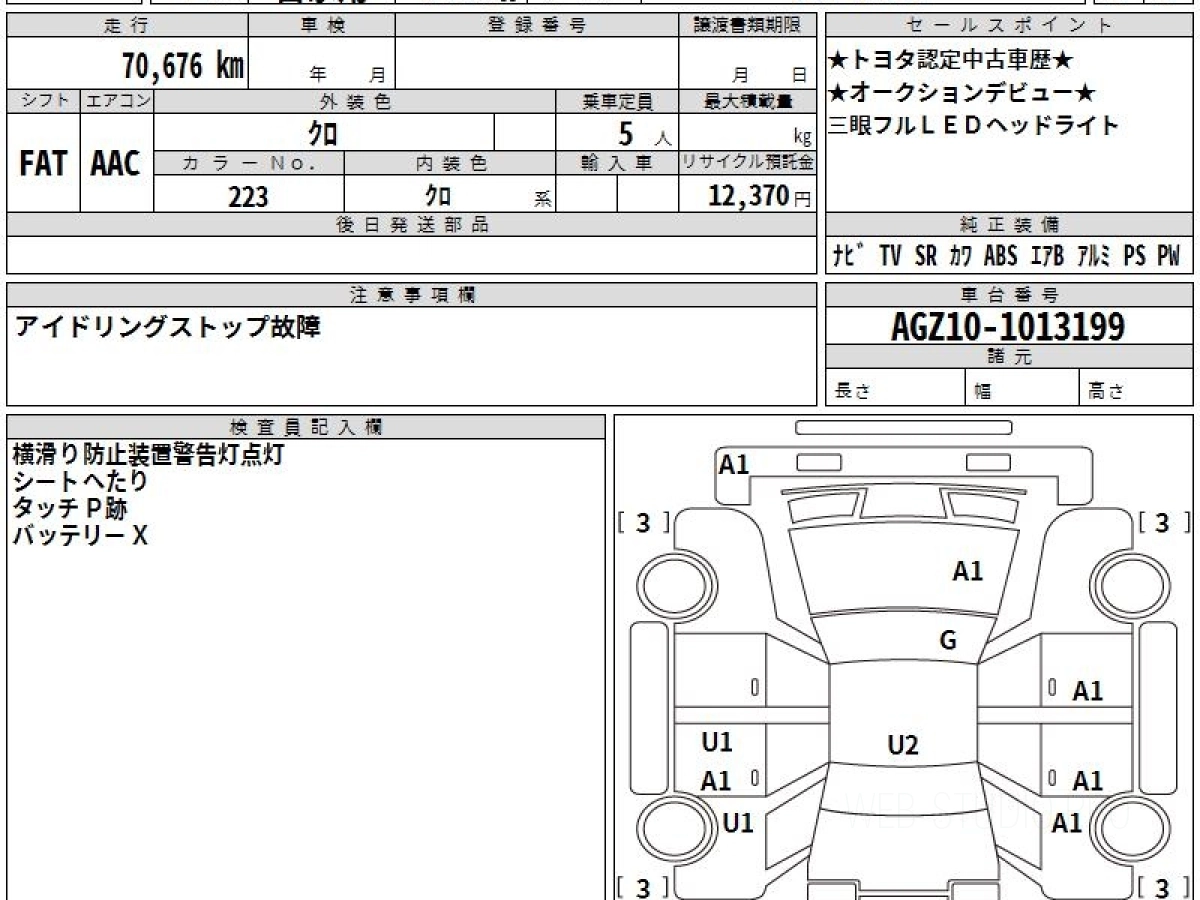This screenshot has height=900, width=1200.
Task: Click the バッテリーＸ inspector note
Action: 79,535
